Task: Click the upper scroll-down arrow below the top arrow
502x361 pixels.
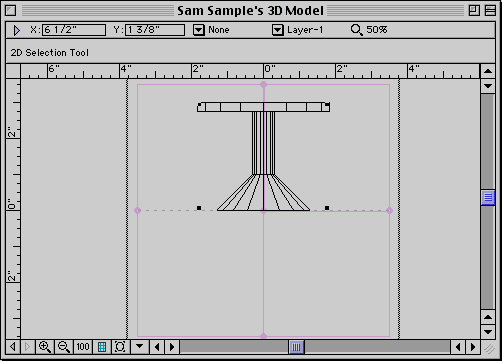Action: 488,86
